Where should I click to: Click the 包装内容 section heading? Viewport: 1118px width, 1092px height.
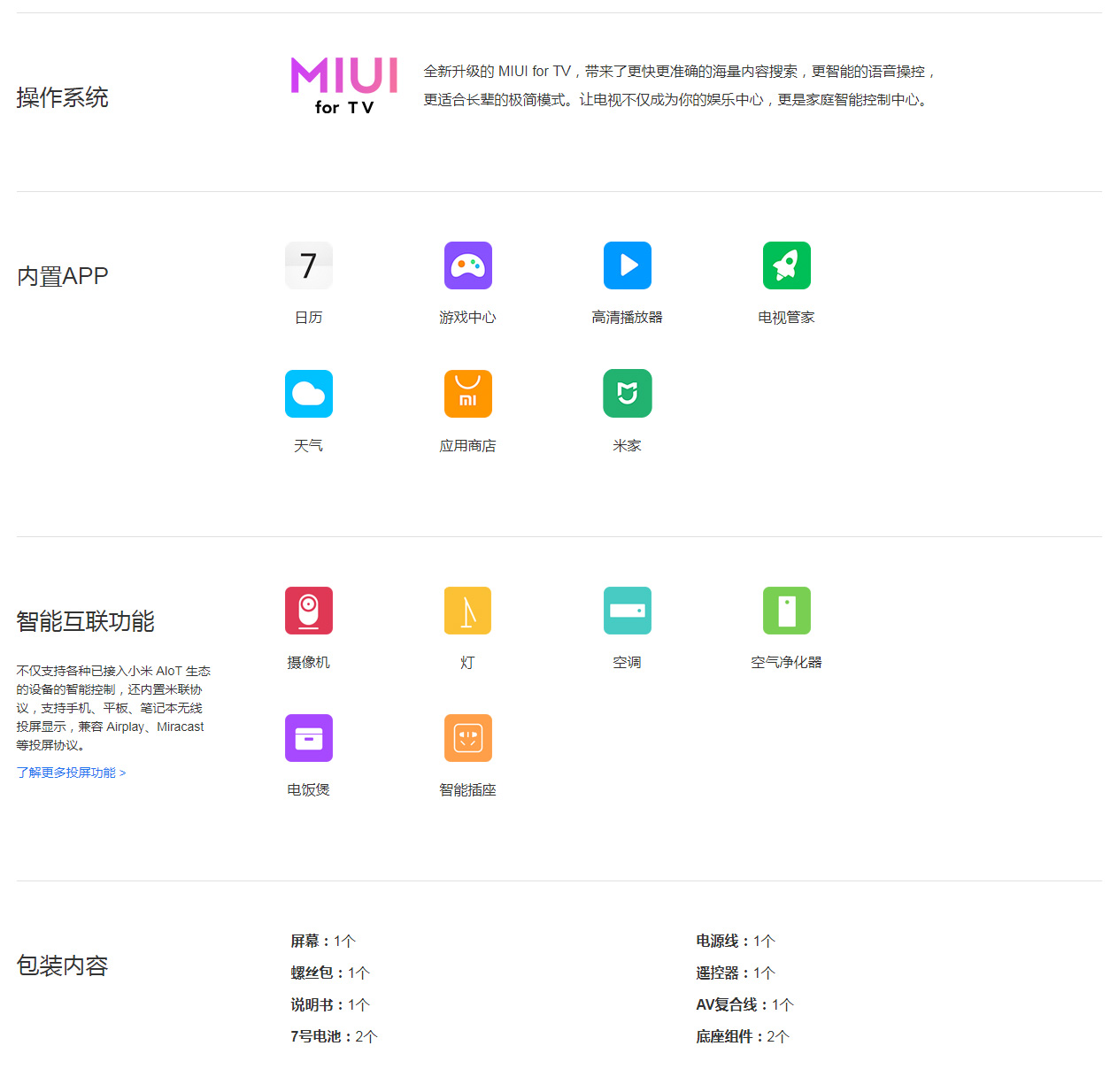click(62, 965)
